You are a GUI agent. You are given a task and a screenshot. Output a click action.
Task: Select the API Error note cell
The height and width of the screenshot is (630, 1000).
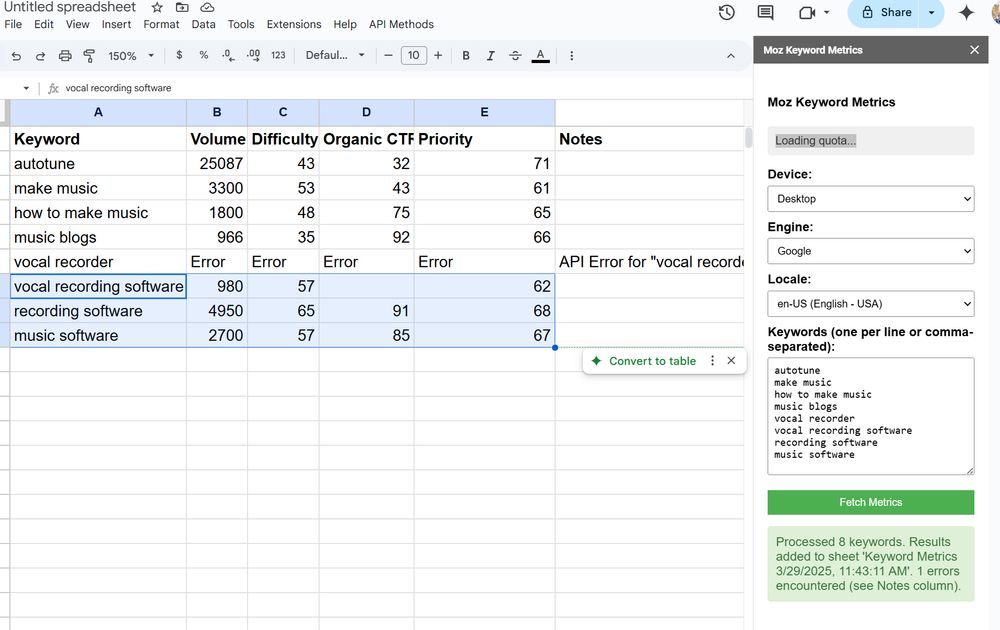pyautogui.click(x=649, y=262)
